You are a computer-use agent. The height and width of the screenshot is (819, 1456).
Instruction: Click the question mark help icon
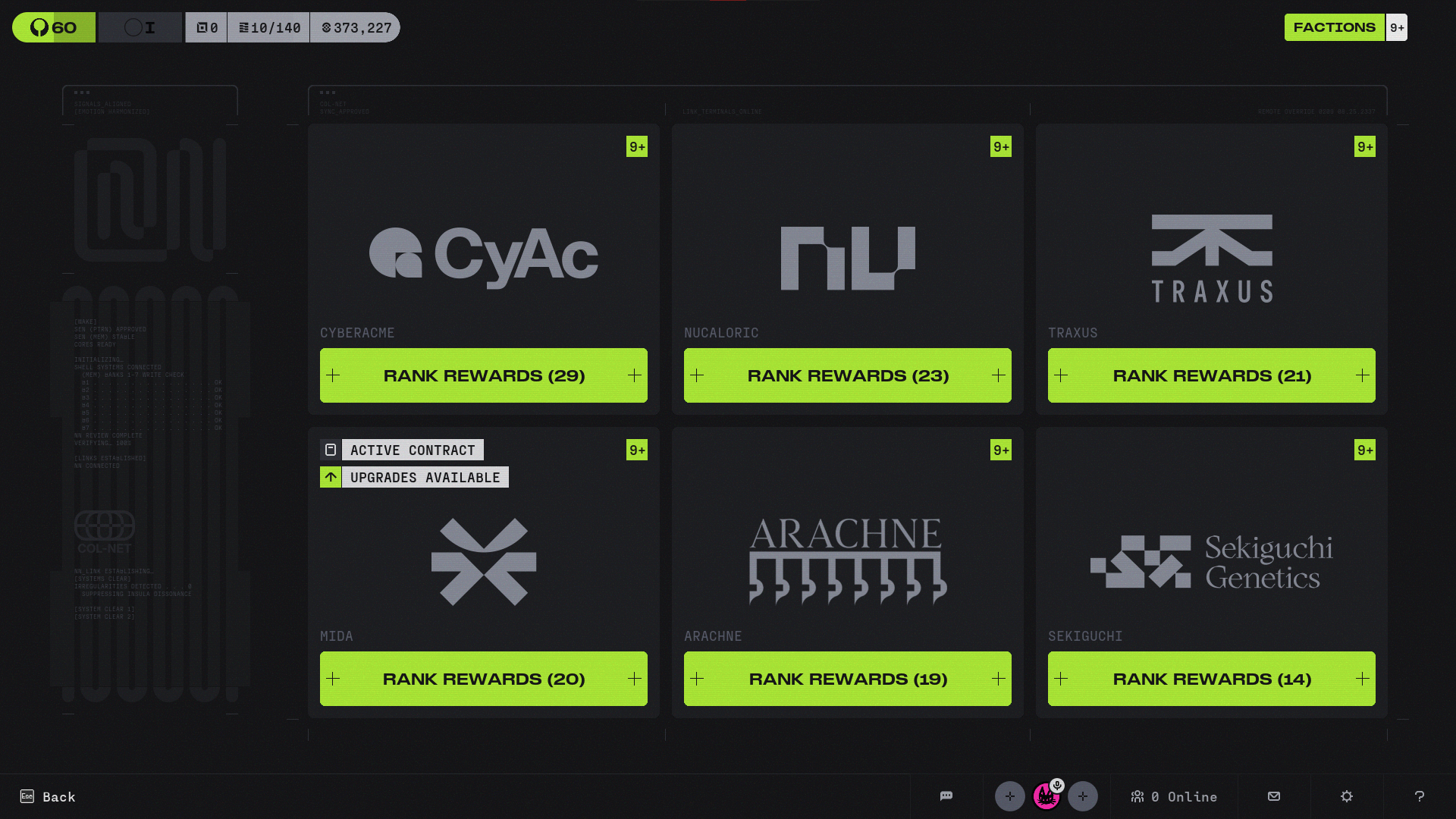(1420, 796)
